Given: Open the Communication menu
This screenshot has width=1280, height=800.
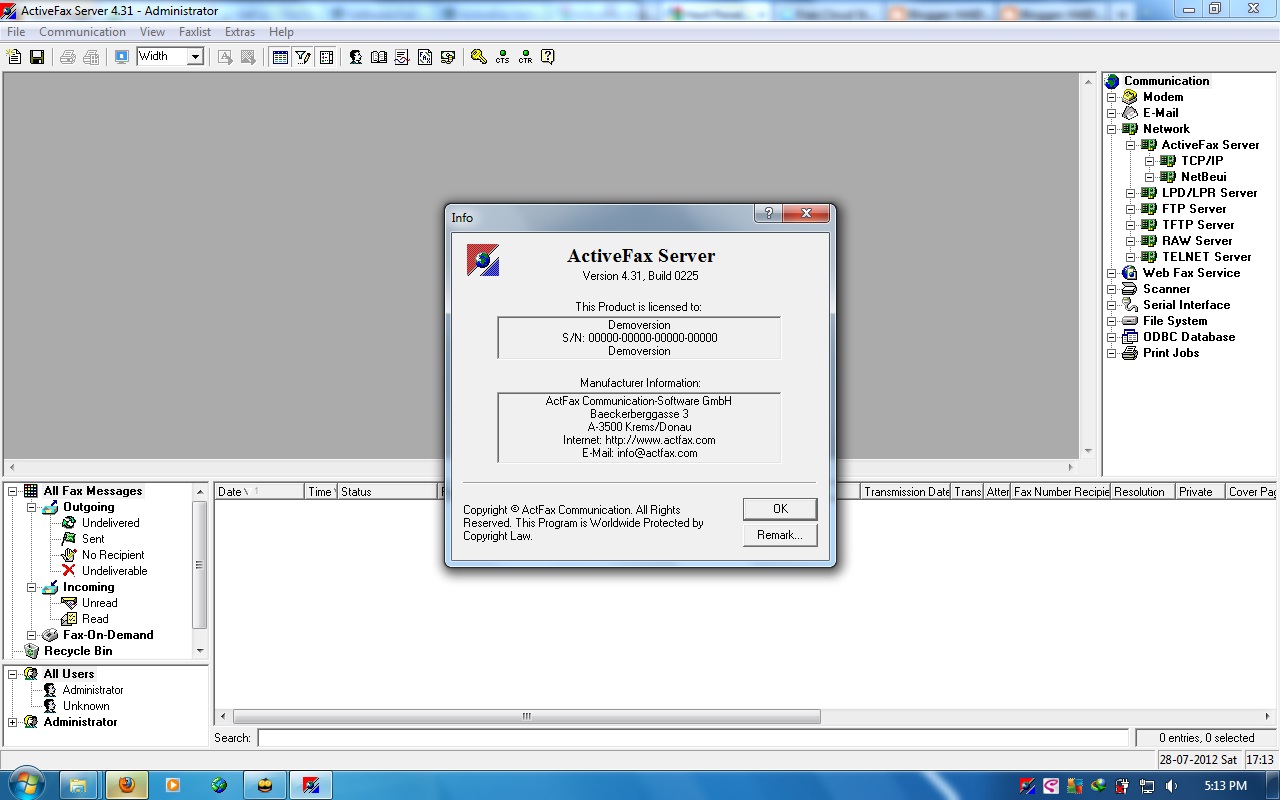Looking at the screenshot, I should pyautogui.click(x=83, y=32).
